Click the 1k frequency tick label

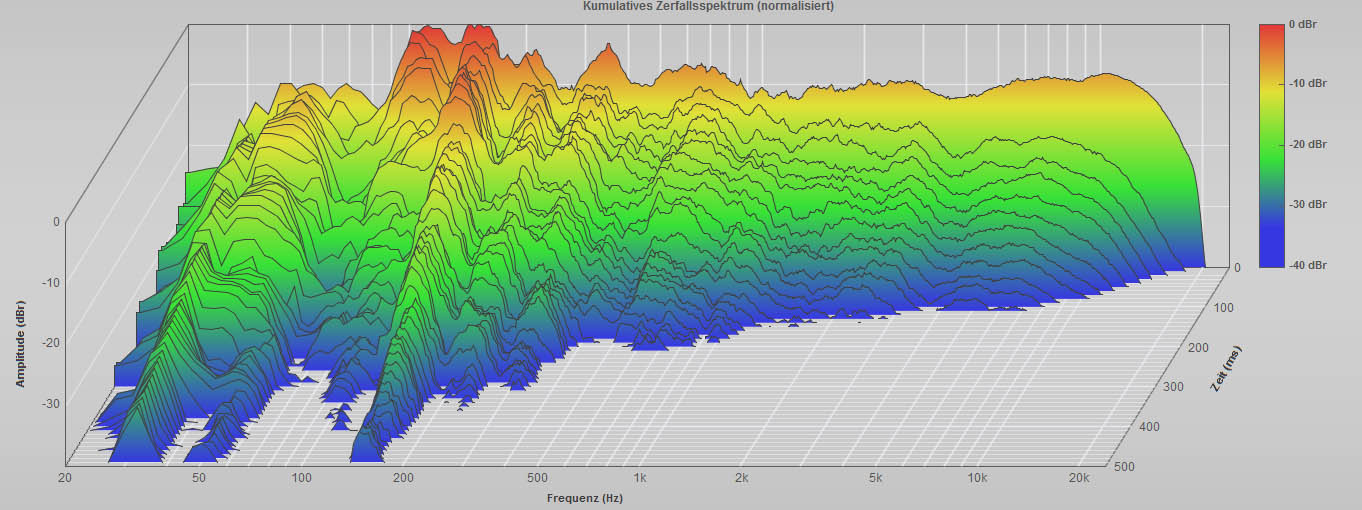point(640,479)
